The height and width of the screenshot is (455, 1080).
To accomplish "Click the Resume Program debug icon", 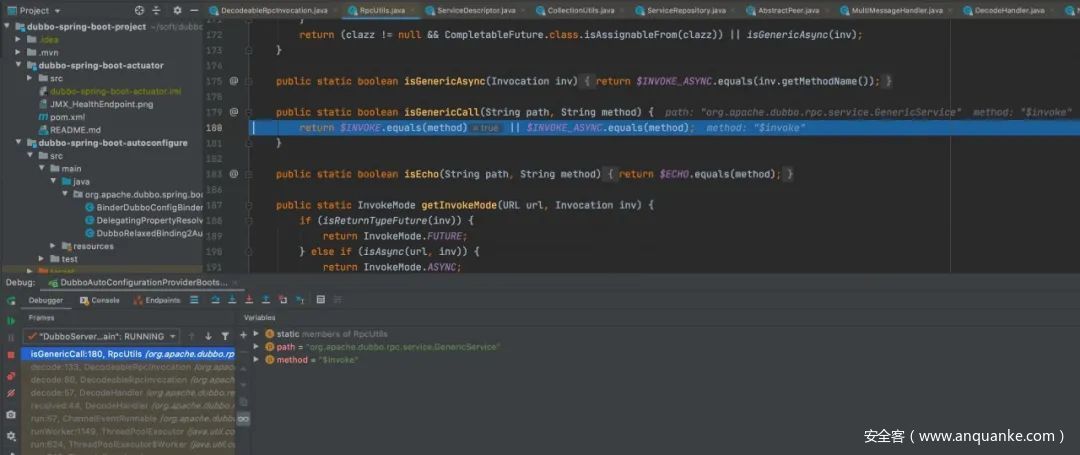I will (11, 320).
